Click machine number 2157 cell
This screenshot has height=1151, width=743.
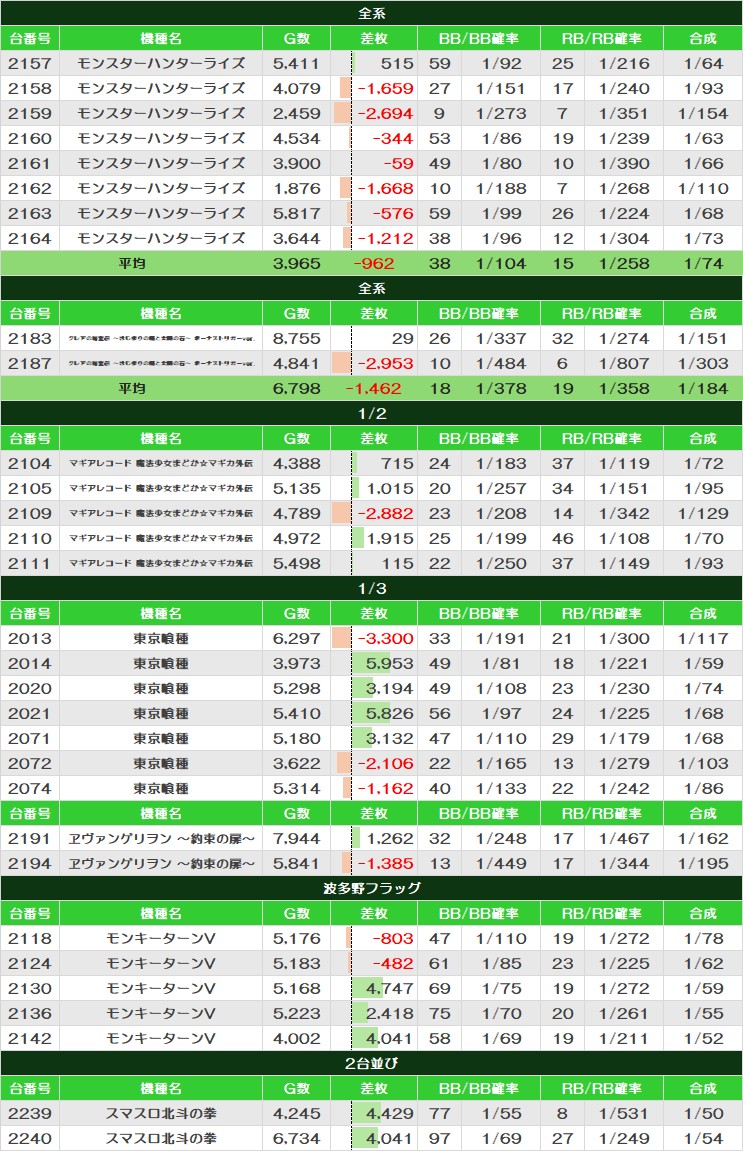click(30, 64)
